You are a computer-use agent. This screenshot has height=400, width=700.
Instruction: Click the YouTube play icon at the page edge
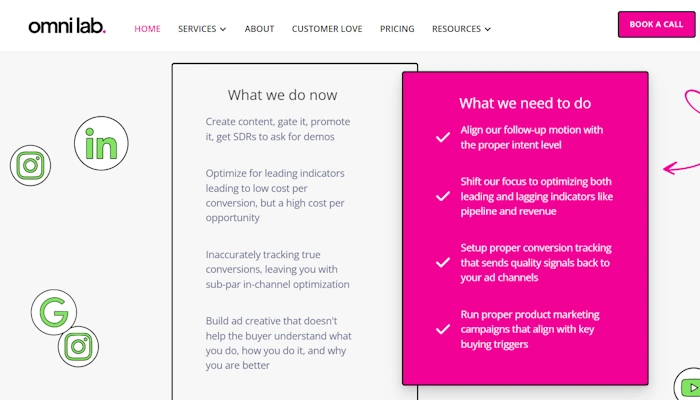tap(689, 385)
